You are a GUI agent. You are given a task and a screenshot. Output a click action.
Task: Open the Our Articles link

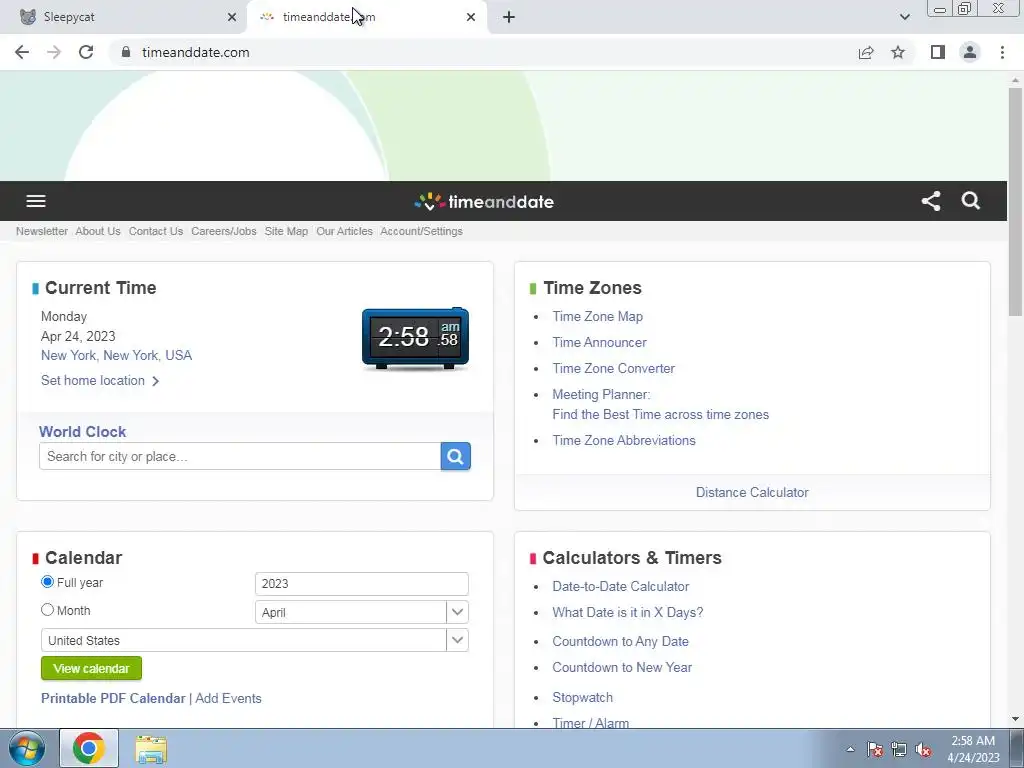pyautogui.click(x=344, y=231)
